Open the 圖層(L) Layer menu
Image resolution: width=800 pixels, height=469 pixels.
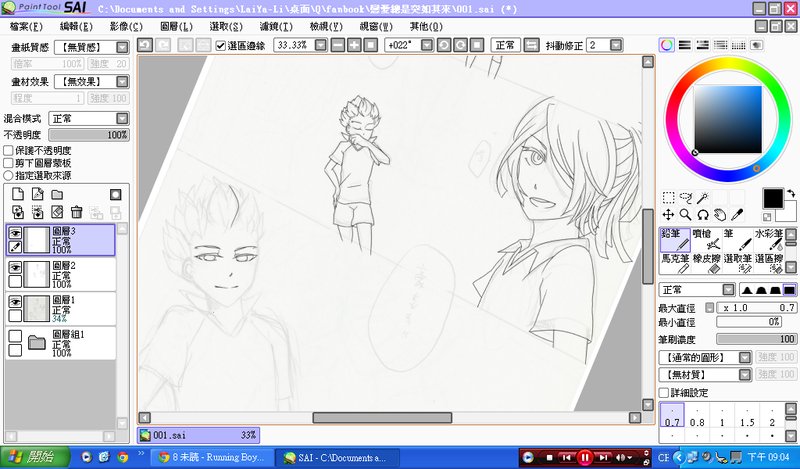pyautogui.click(x=176, y=27)
